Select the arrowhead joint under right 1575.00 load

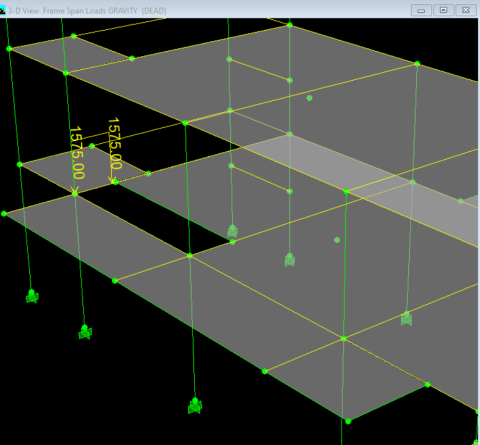pos(115,182)
